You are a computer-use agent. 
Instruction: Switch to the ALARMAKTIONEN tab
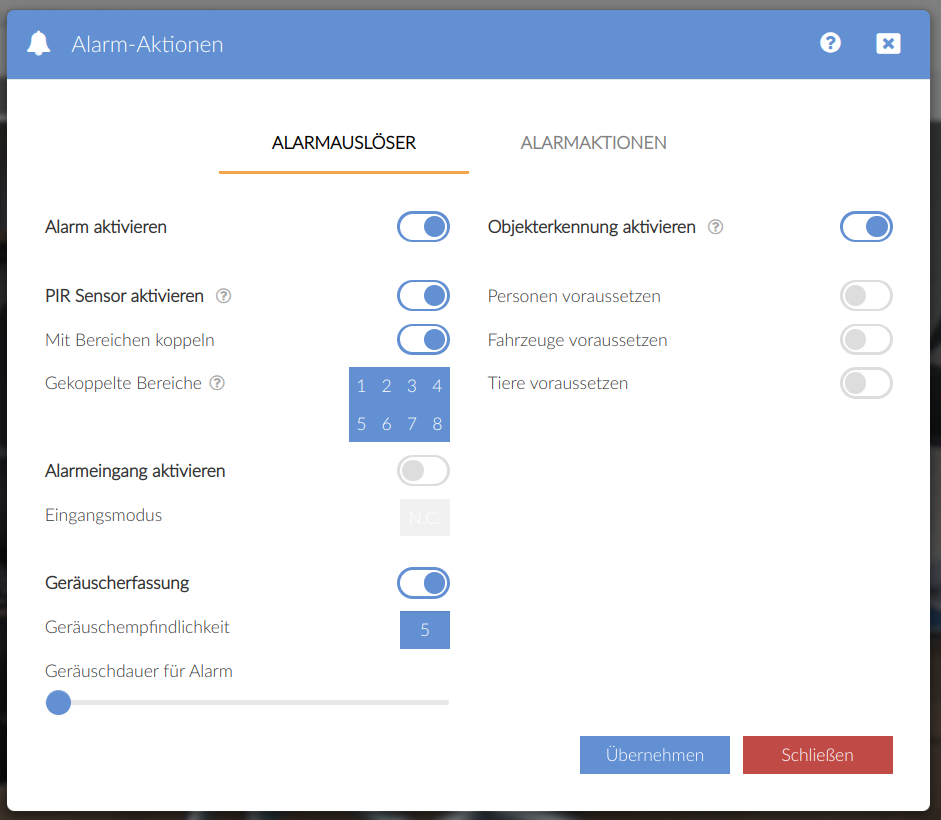[x=593, y=143]
